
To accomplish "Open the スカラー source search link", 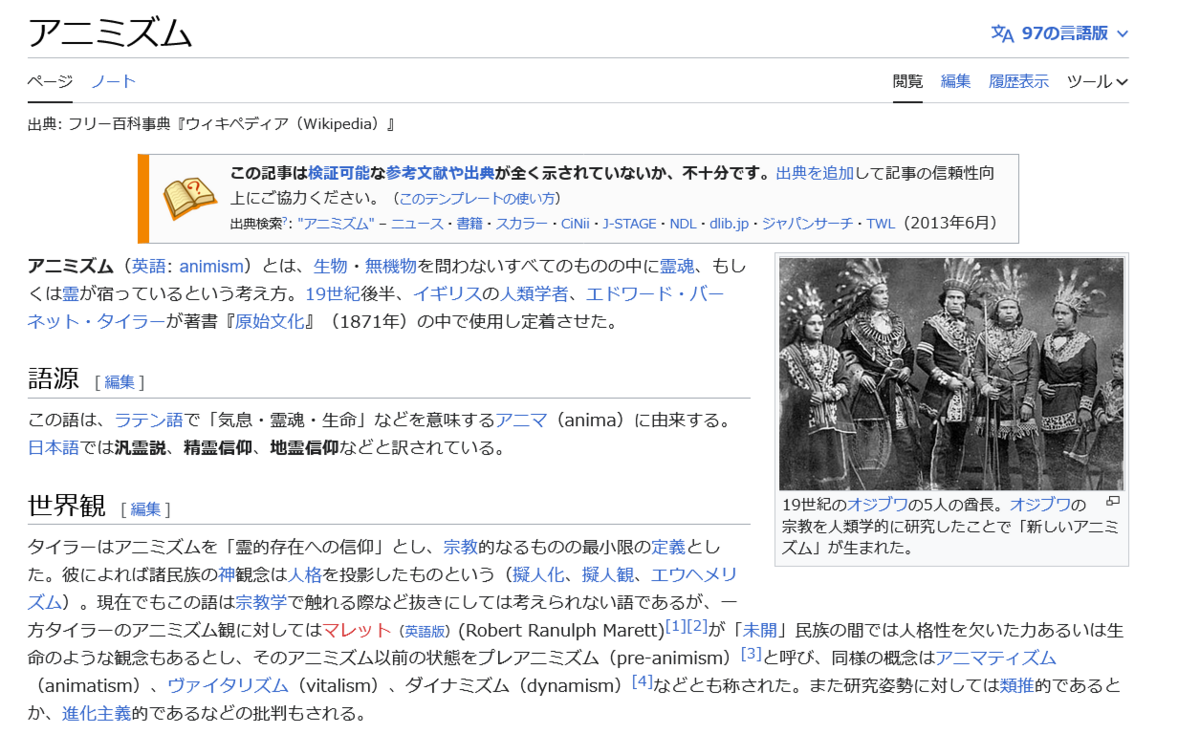I will (x=522, y=224).
